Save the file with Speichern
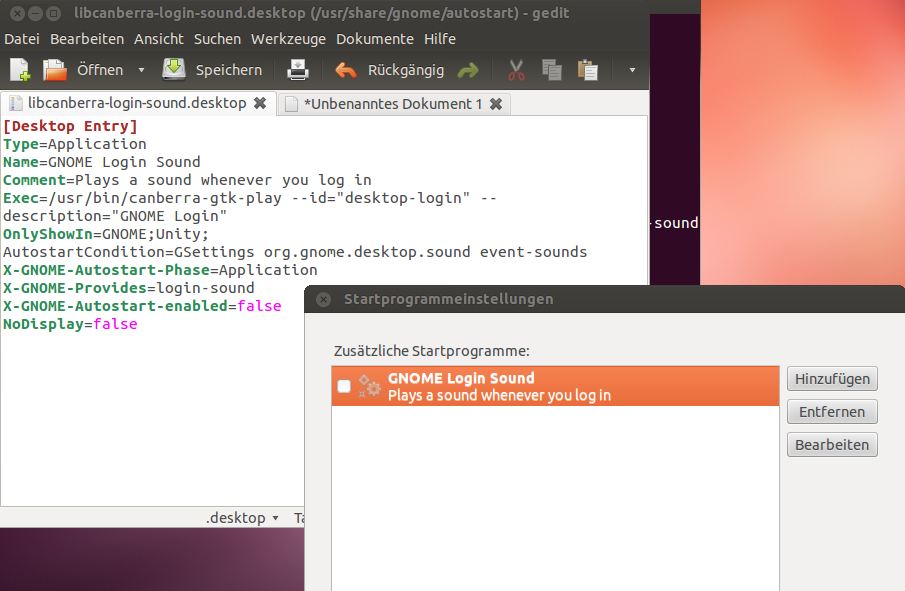The image size is (905, 591). [x=212, y=70]
